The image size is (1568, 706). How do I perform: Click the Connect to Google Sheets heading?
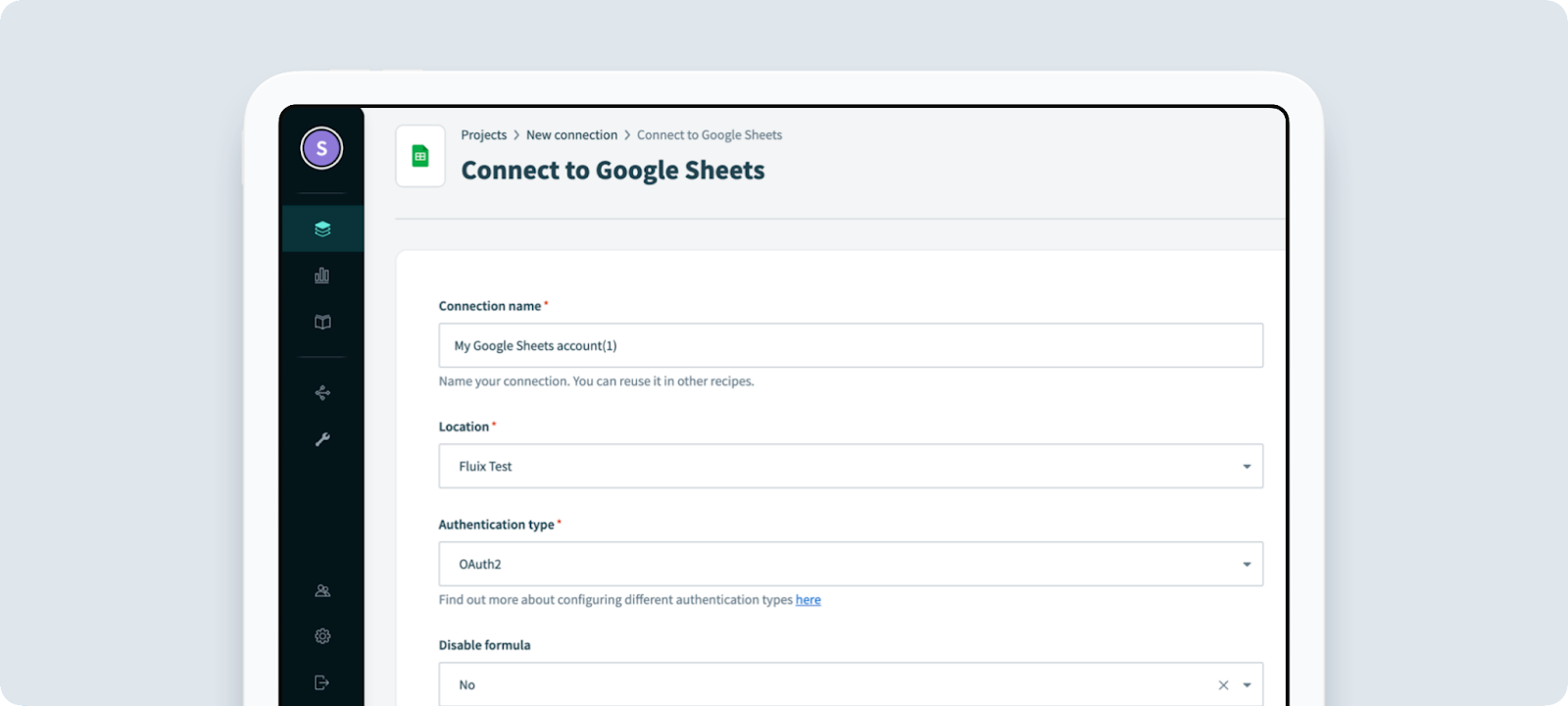[612, 171]
